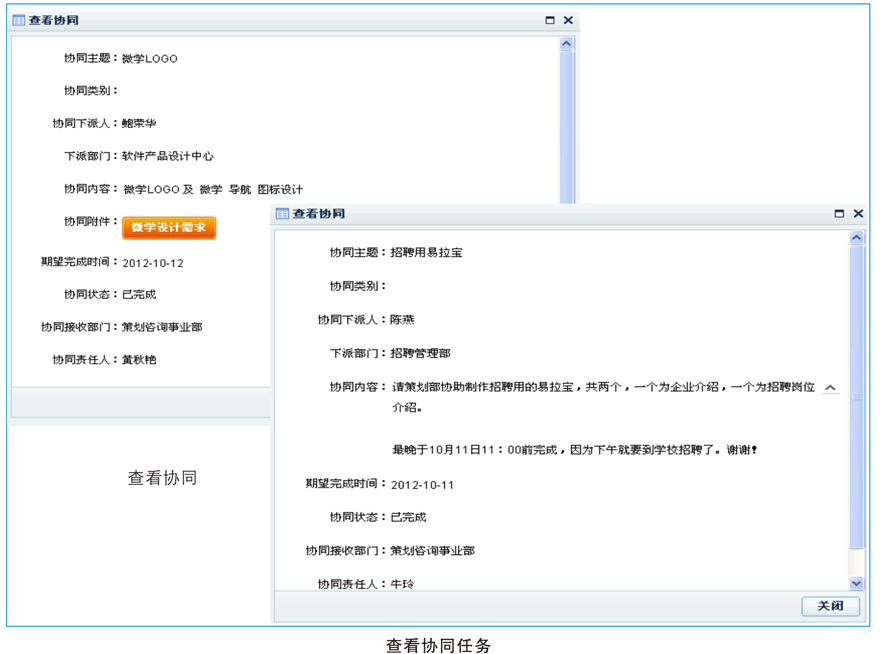Click the expected completion date 2012-10-12
Screen dimensions: 880x654
[153, 263]
